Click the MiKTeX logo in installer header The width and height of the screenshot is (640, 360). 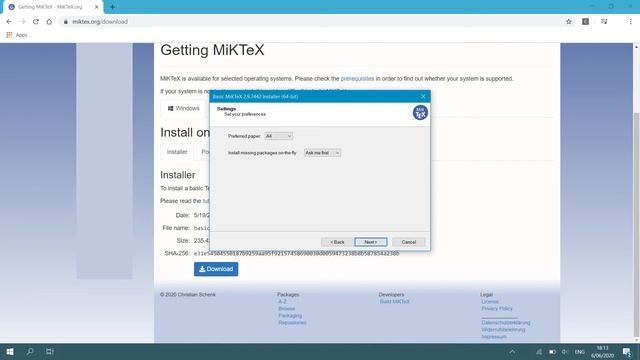click(420, 113)
